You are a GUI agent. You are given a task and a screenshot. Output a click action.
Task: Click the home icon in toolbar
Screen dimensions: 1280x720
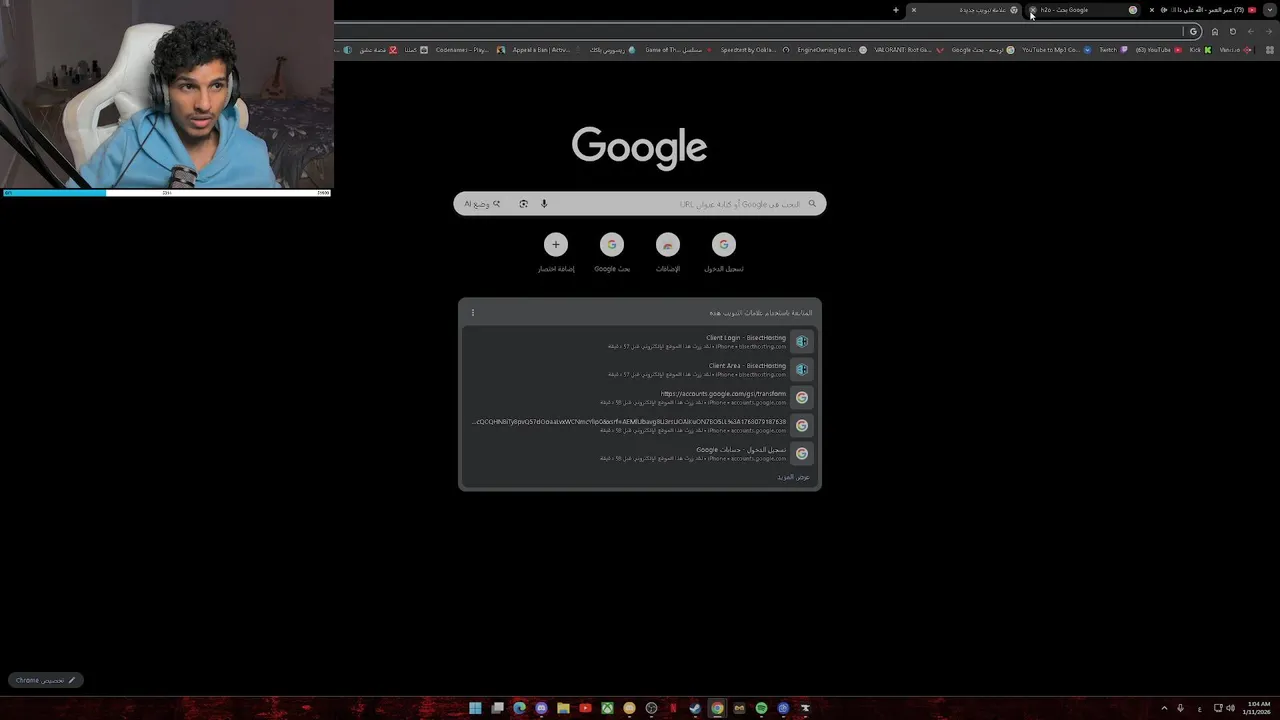pos(1215,31)
